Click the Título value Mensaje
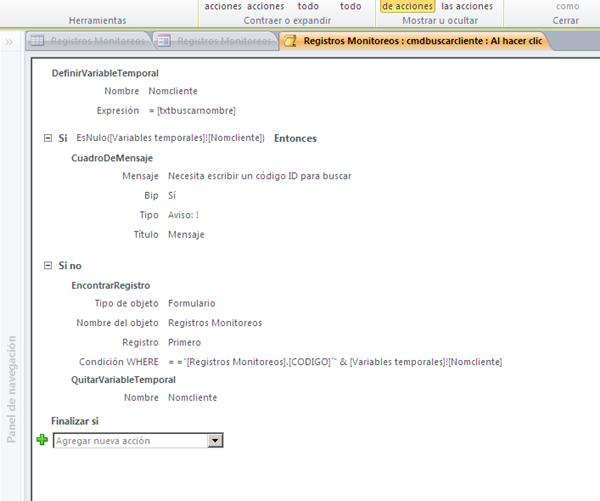The height and width of the screenshot is (501, 600). (186, 235)
